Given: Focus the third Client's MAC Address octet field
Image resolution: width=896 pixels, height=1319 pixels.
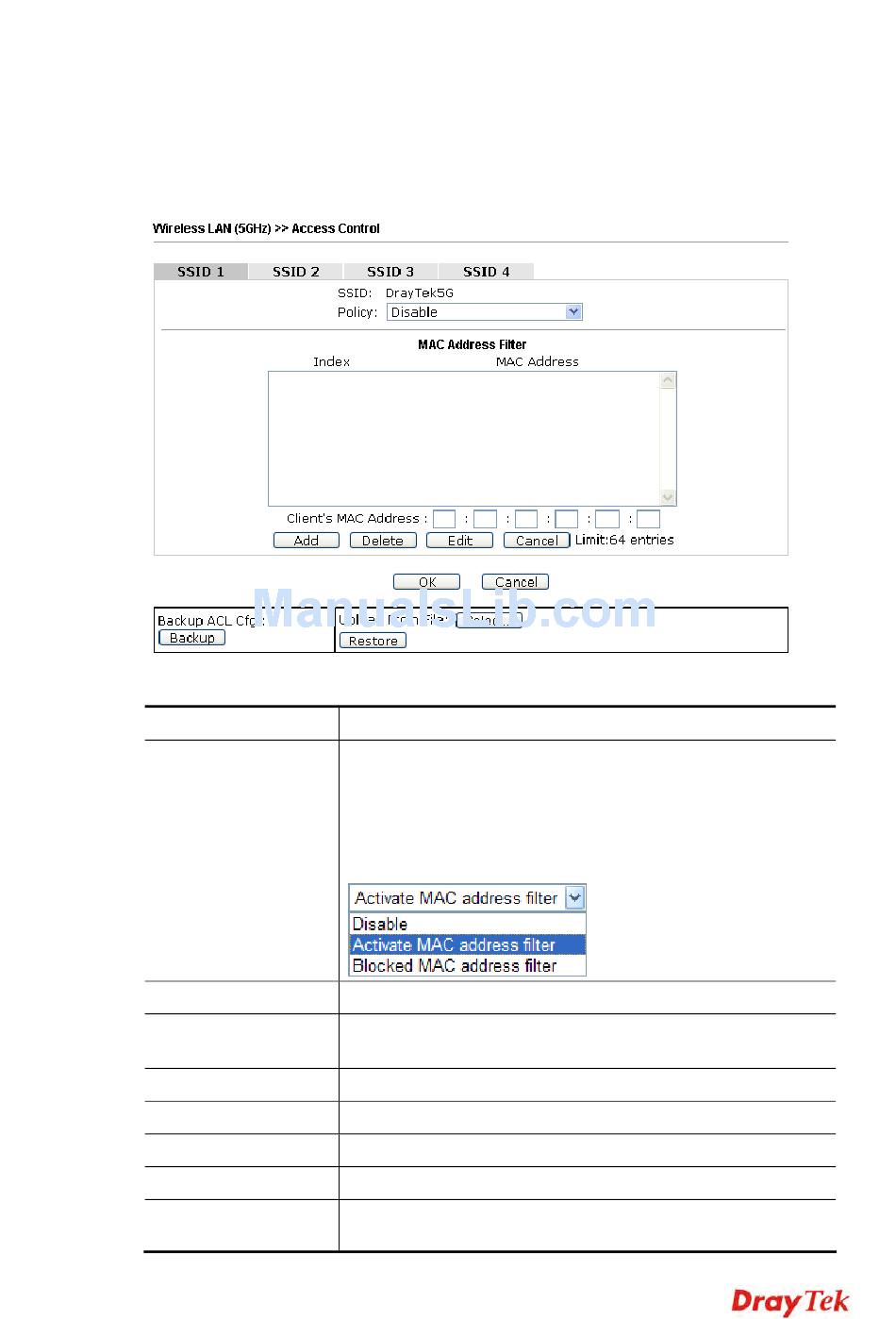Looking at the screenshot, I should 526,519.
